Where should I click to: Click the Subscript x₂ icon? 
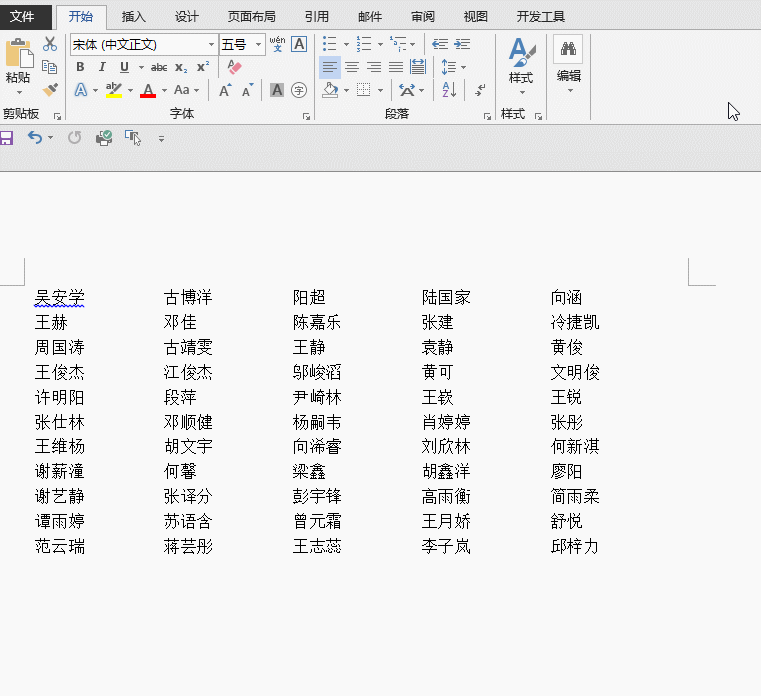pos(181,67)
